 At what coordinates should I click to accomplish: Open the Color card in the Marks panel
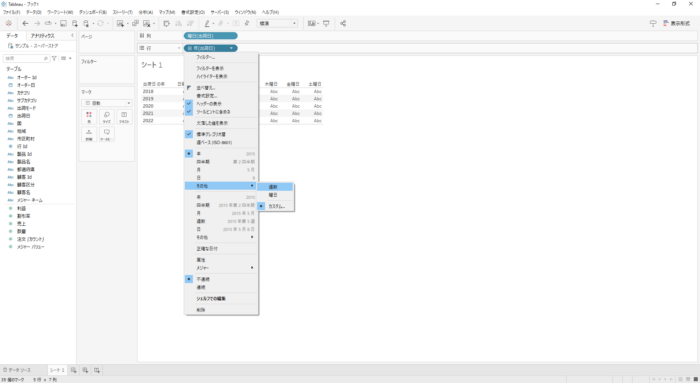(89, 117)
